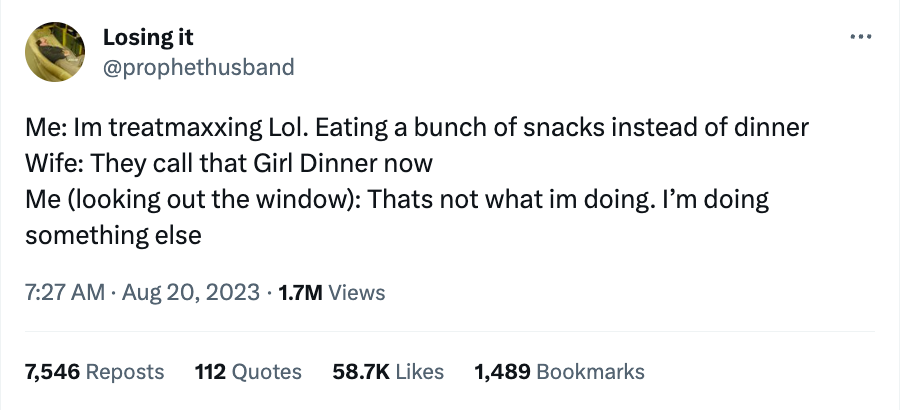Viewport: 900px width, 410px height.
Task: Click the Views label beside 1.7M
Action: point(356,293)
